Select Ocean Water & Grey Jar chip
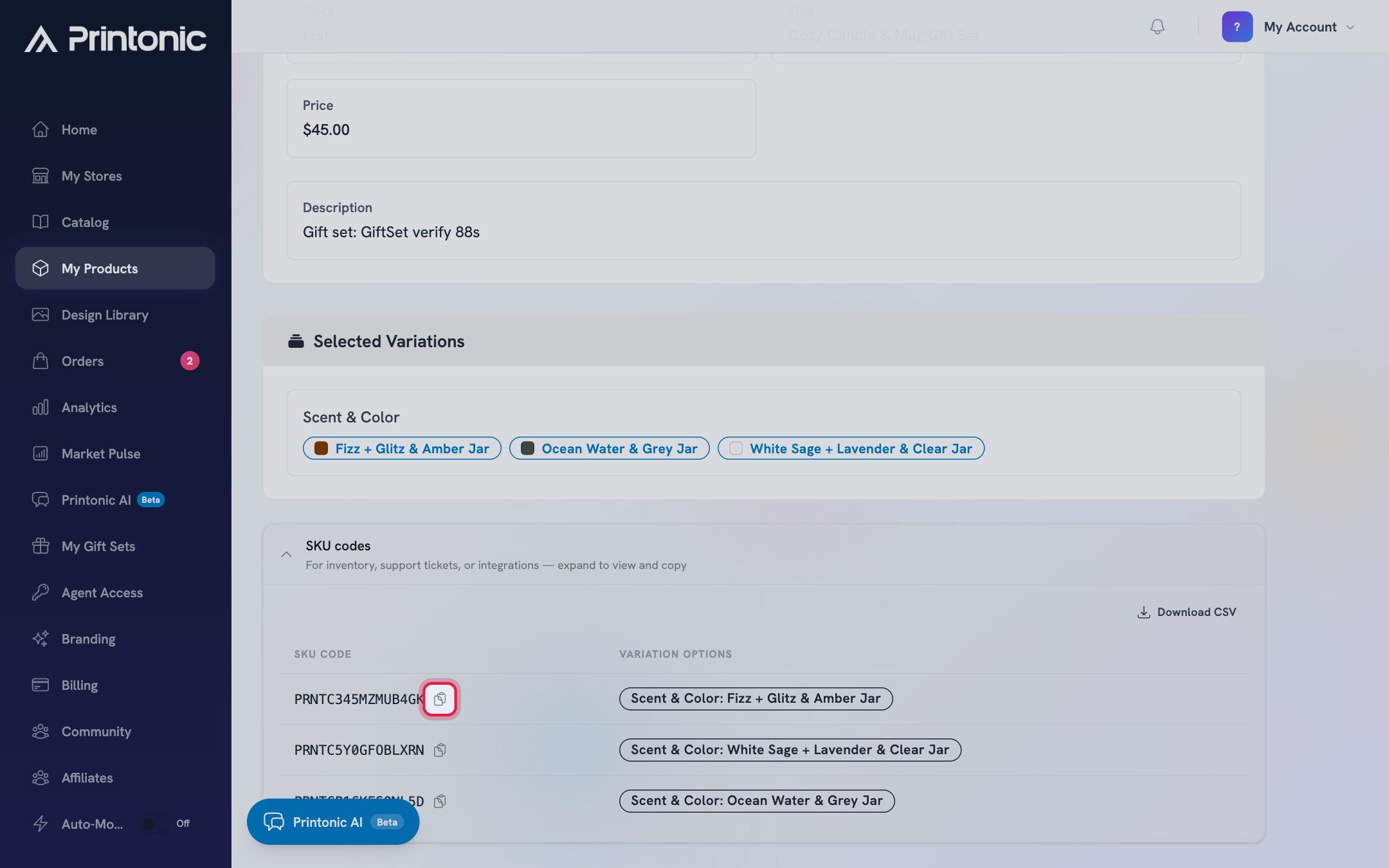This screenshot has width=1389, height=868. [609, 449]
